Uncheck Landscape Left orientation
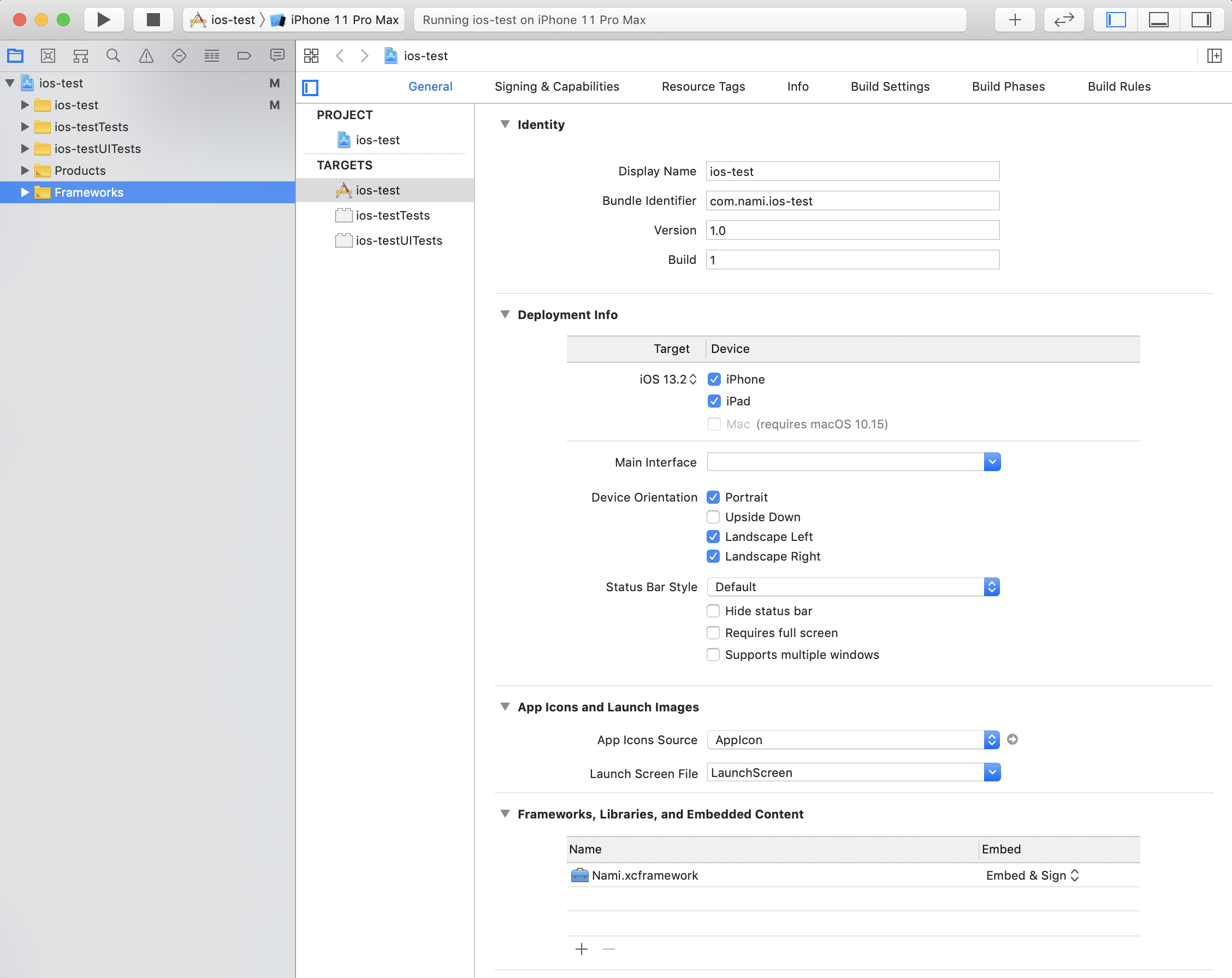 point(713,536)
